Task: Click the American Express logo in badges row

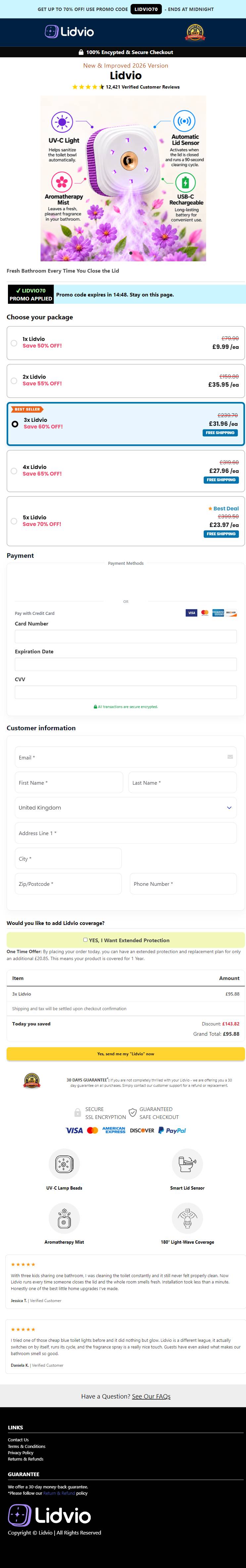Action: (114, 1130)
